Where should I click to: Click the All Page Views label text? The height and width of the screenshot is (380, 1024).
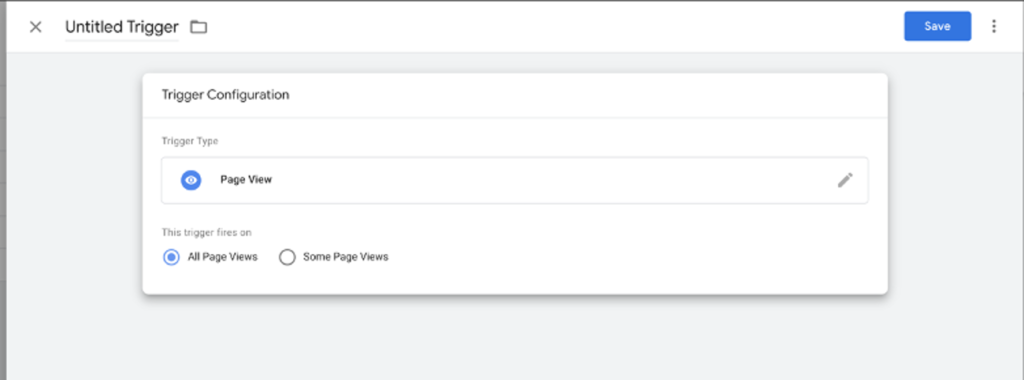click(x=223, y=257)
